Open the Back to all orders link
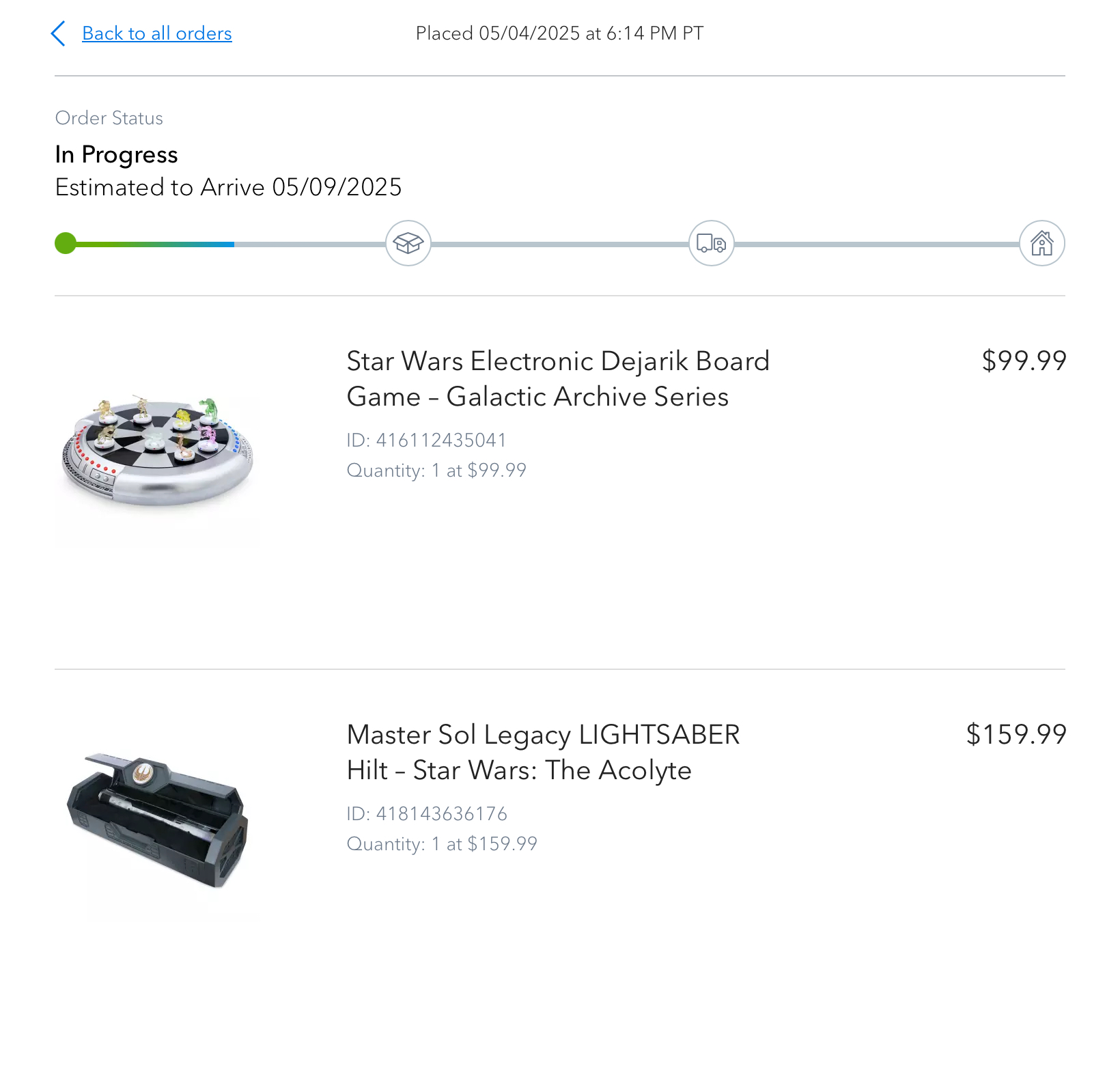This screenshot has width=1120, height=1079. pos(157,33)
